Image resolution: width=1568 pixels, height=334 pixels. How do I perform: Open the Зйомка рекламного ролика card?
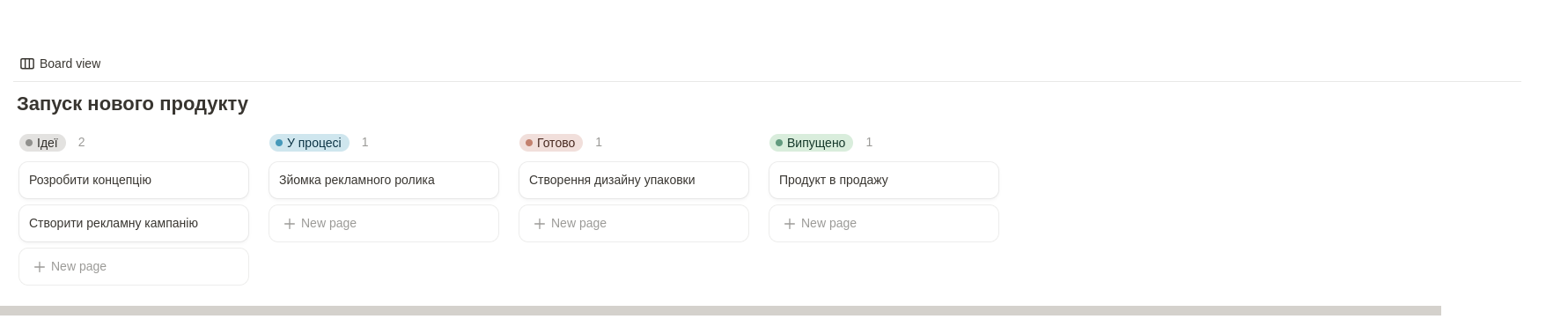click(x=384, y=180)
